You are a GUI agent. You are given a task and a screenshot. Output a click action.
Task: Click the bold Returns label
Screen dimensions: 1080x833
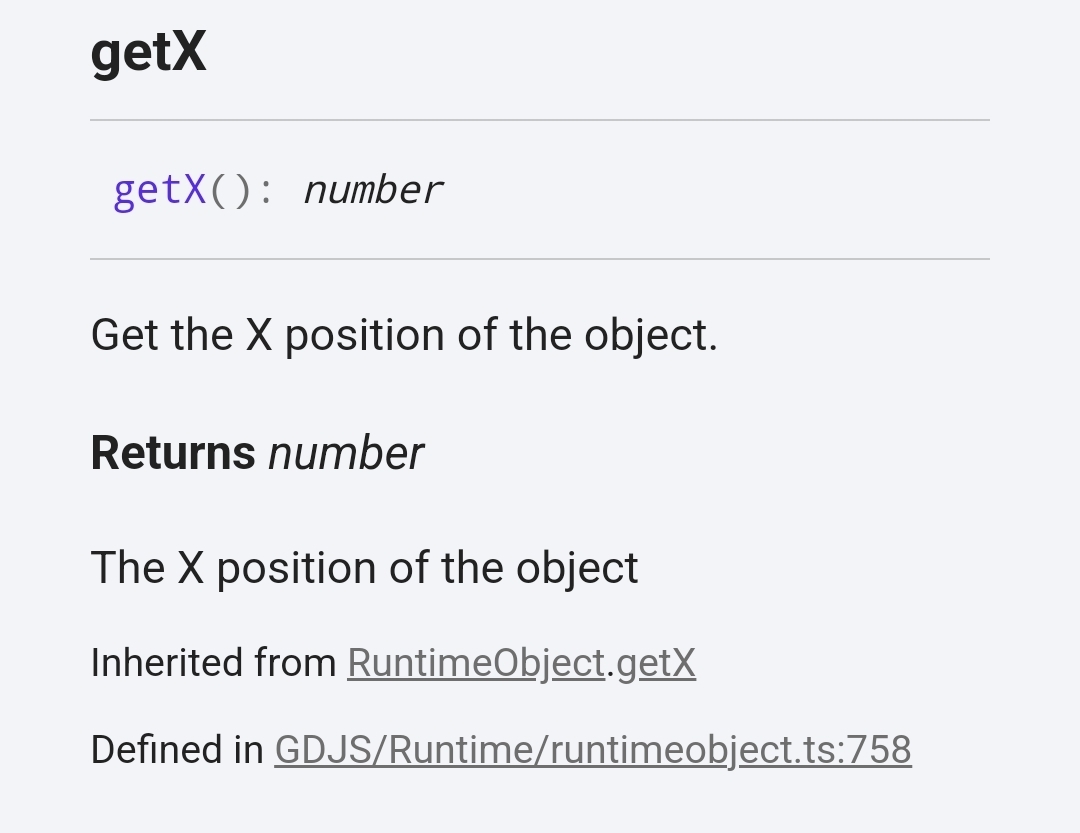pyautogui.click(x=173, y=453)
